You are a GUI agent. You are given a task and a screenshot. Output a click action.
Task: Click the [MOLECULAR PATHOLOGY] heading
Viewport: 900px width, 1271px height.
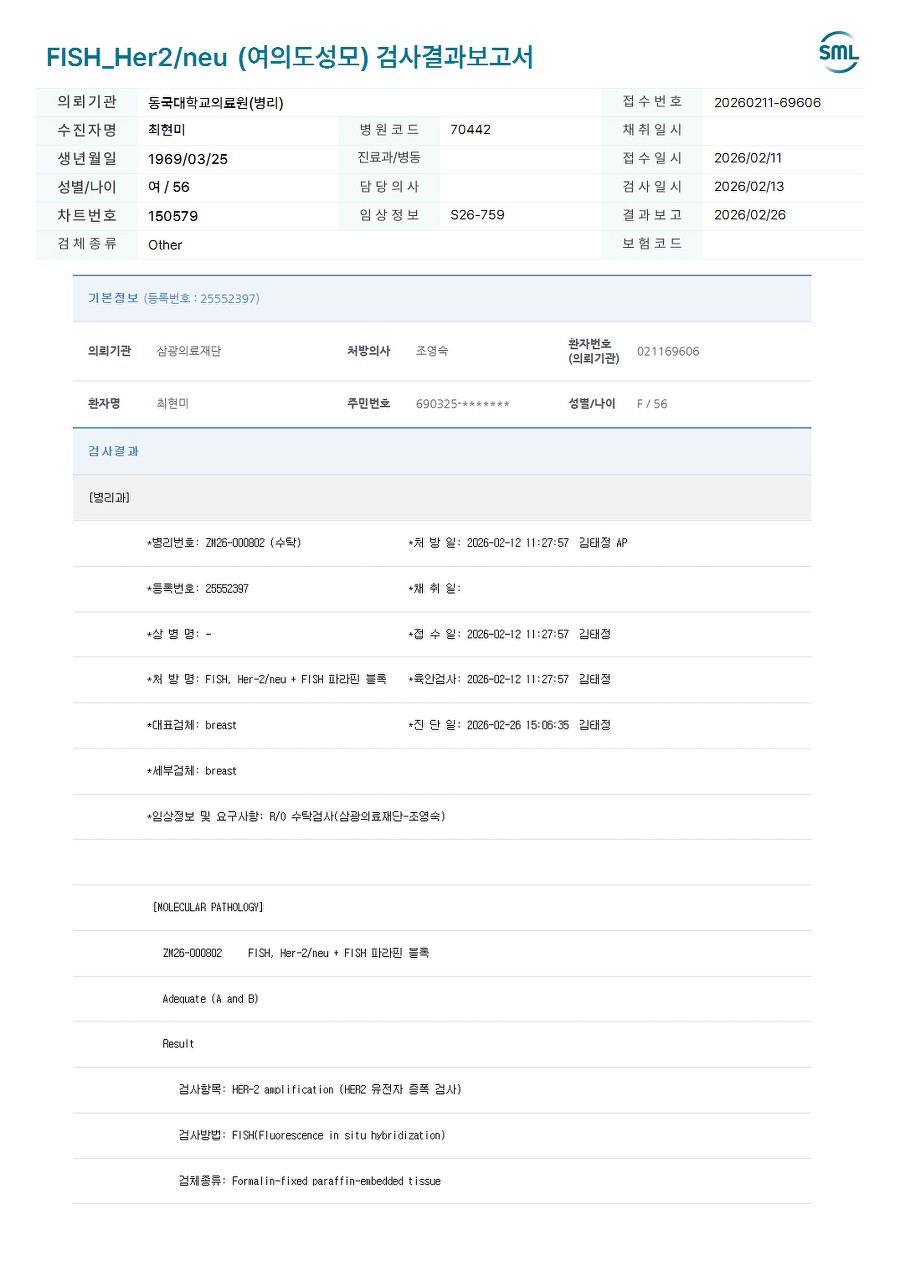tap(208, 907)
